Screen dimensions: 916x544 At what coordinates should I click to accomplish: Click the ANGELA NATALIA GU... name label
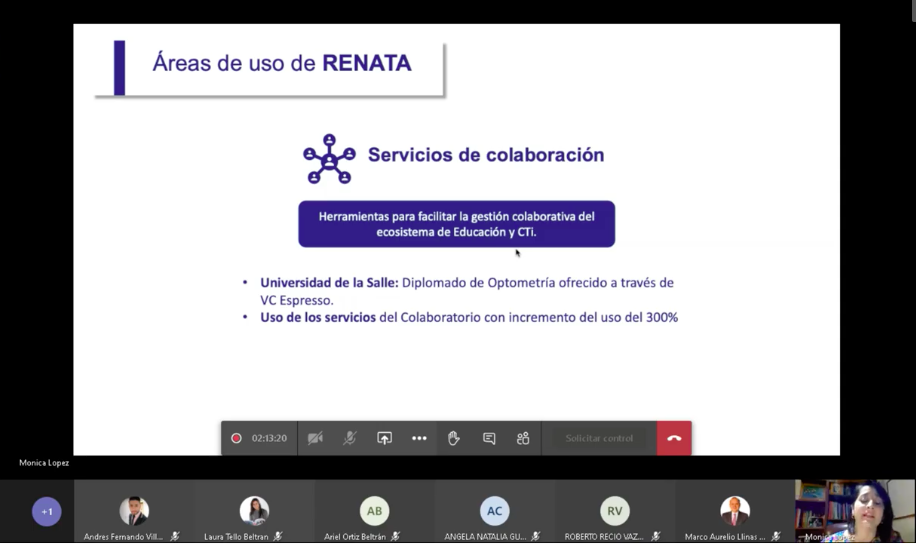pos(485,536)
